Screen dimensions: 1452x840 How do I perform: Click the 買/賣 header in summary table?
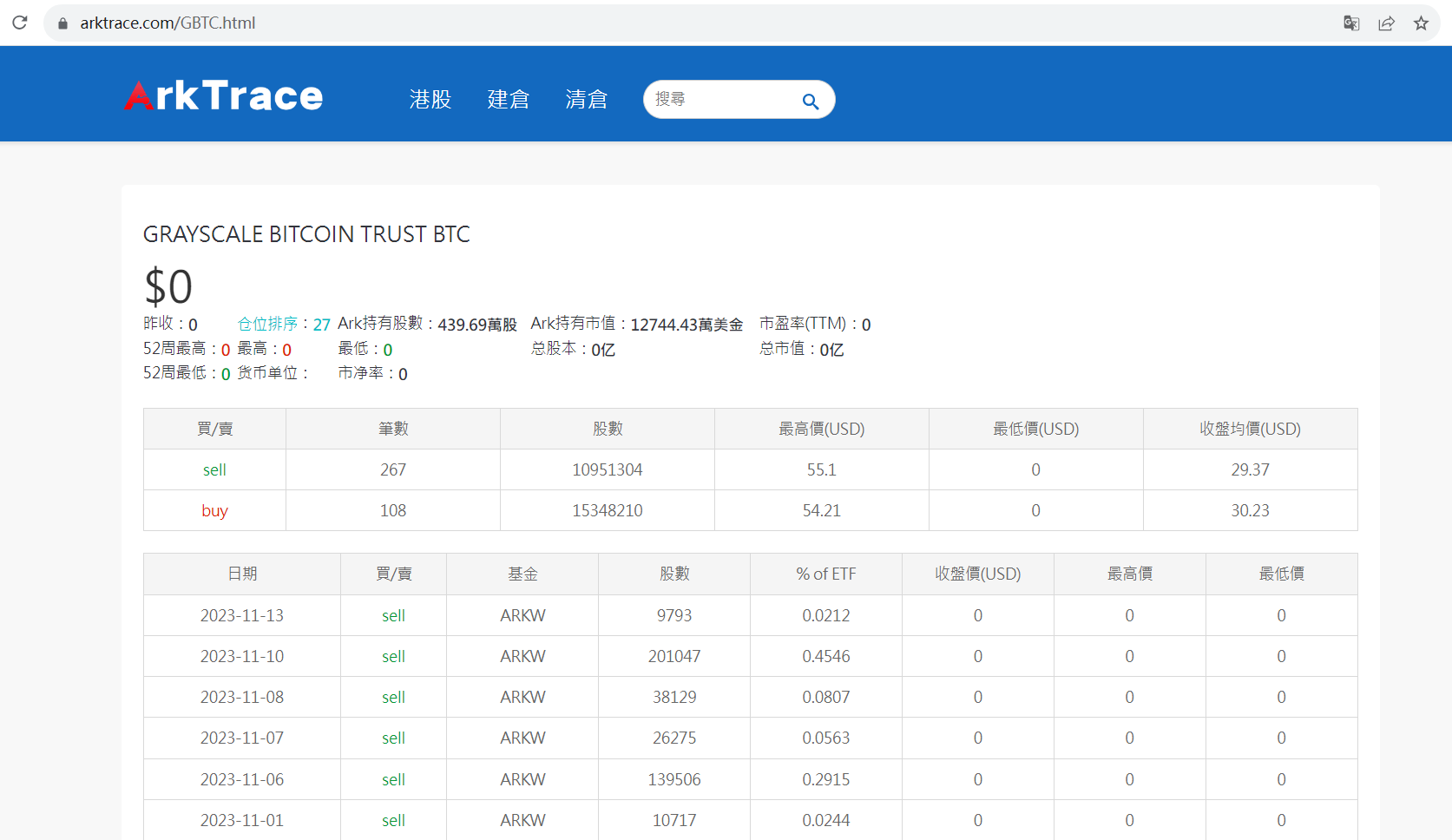click(x=214, y=429)
